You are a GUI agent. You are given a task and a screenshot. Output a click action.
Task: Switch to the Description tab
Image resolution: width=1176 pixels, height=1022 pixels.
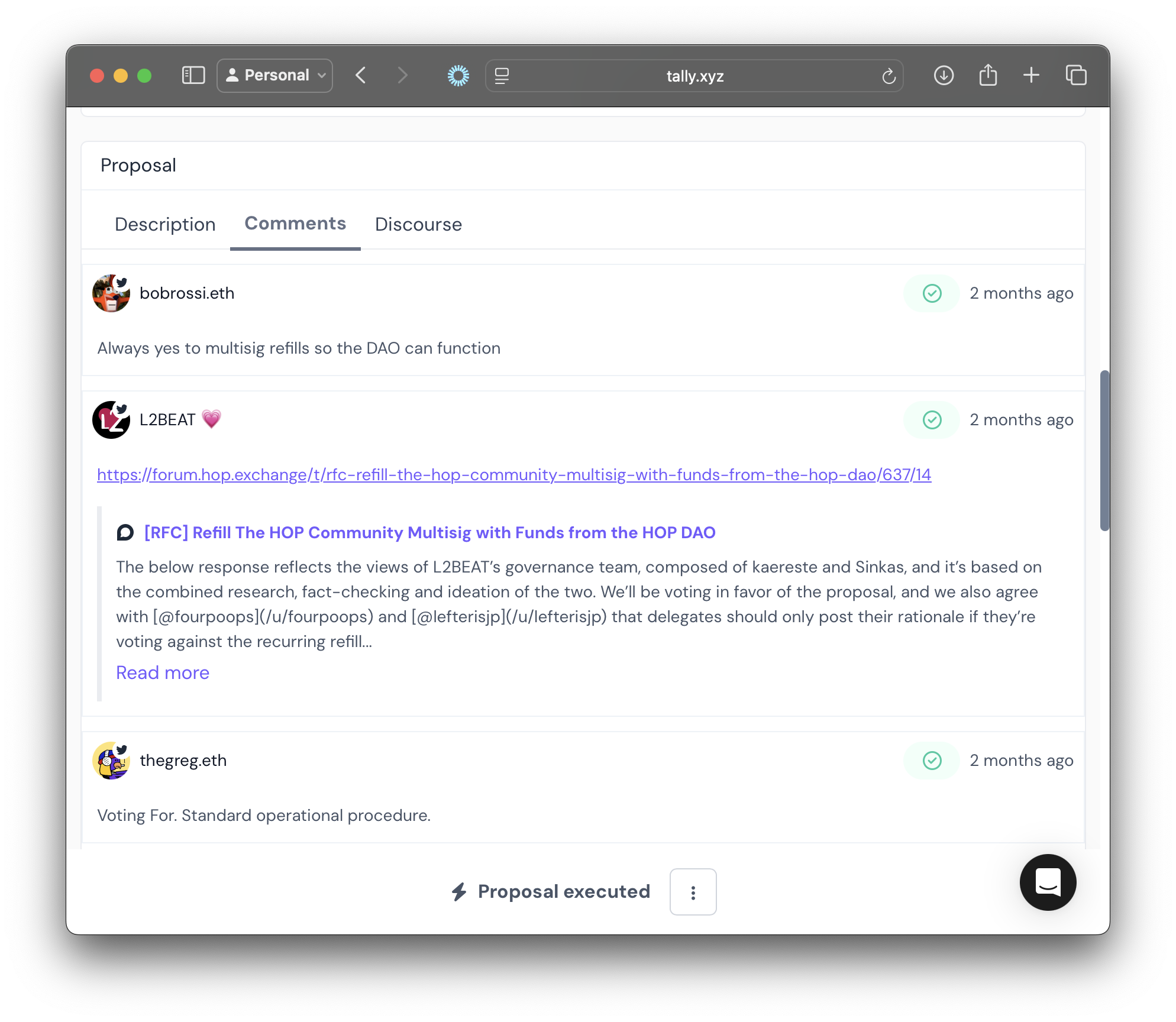pyautogui.click(x=165, y=224)
